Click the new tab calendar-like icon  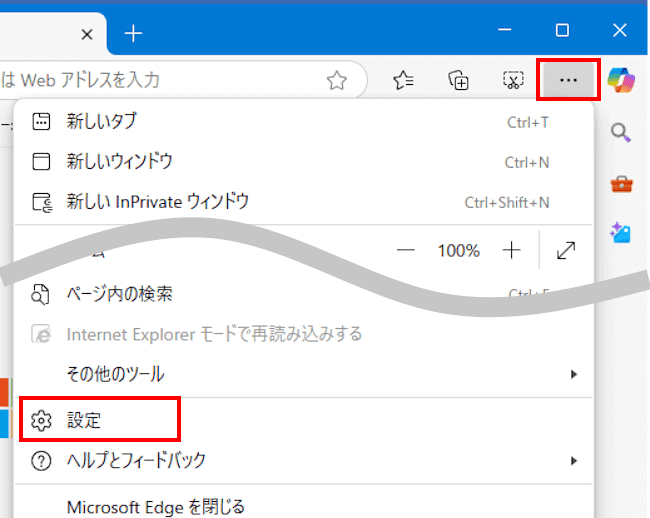coord(41,122)
